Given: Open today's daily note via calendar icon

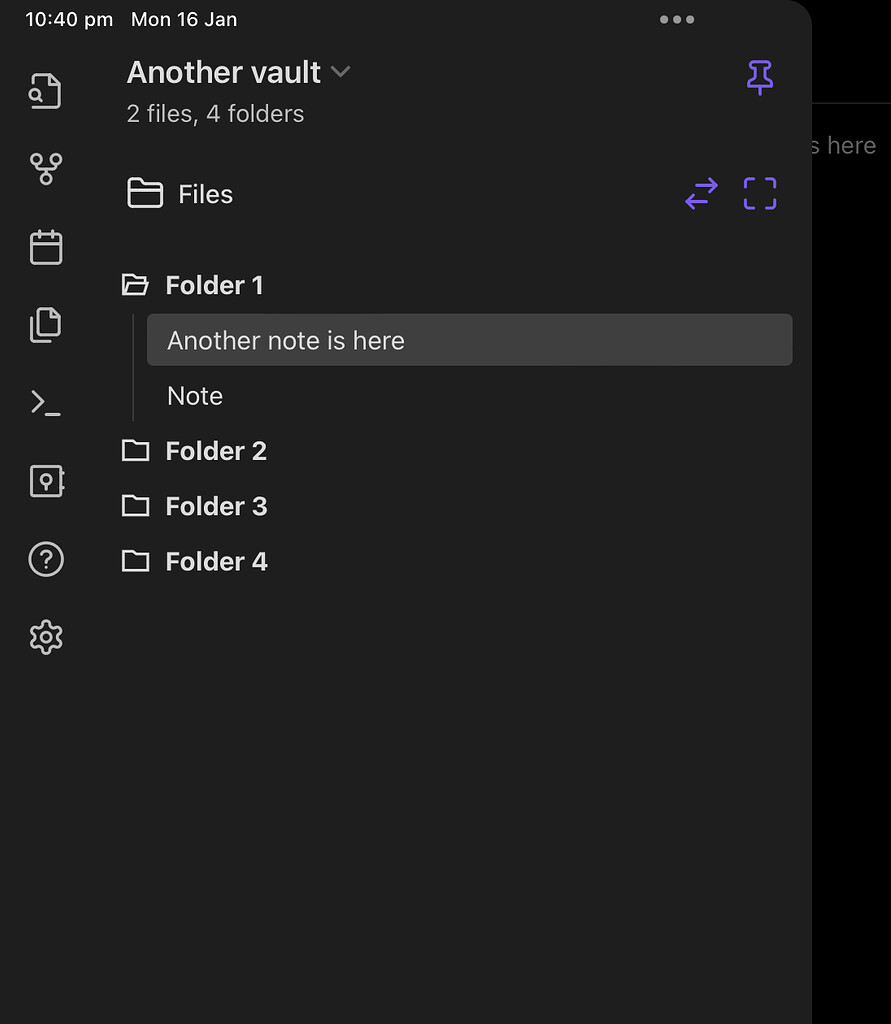Looking at the screenshot, I should click(x=45, y=247).
